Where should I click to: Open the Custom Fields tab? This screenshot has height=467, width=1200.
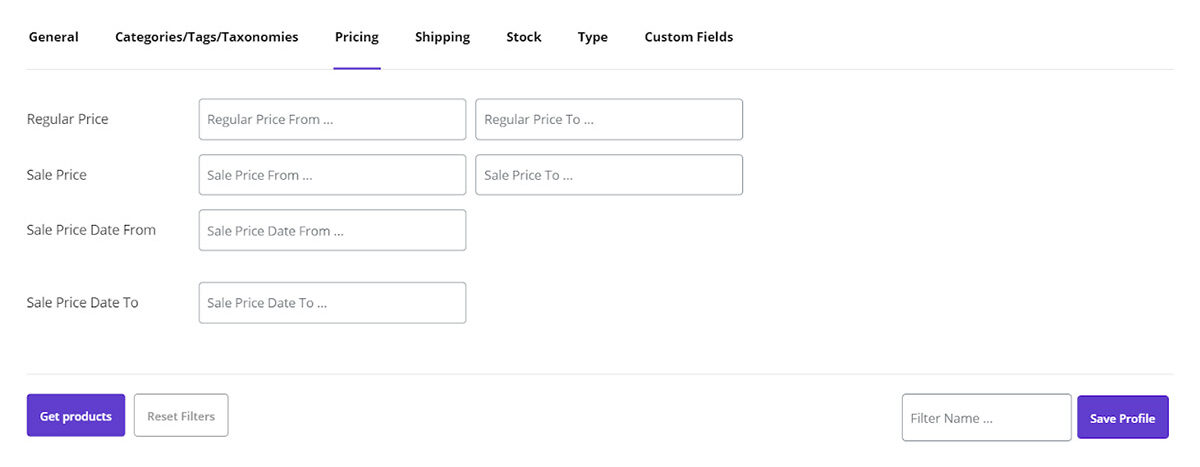(688, 37)
